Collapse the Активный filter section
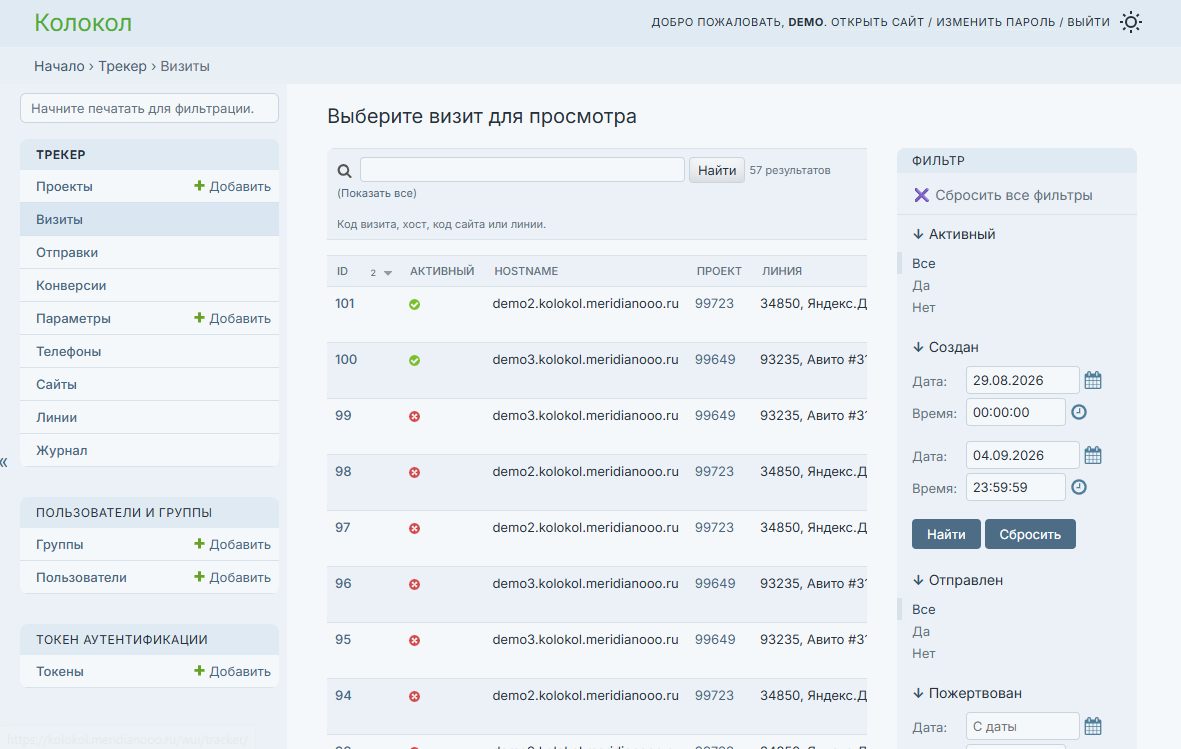Screen dimensions: 1181x749 [x=954, y=234]
